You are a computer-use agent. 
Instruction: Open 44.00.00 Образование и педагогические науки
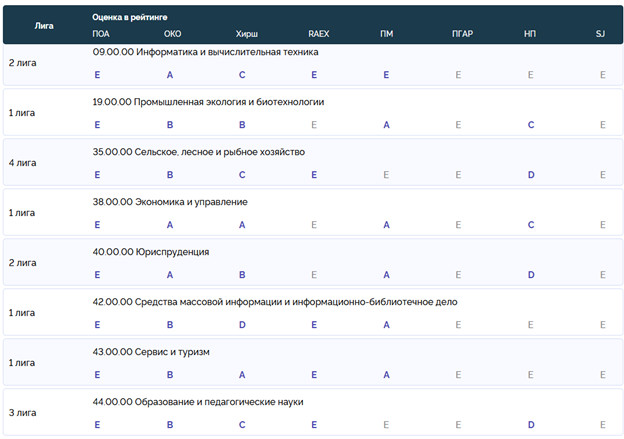pyautogui.click(x=197, y=402)
